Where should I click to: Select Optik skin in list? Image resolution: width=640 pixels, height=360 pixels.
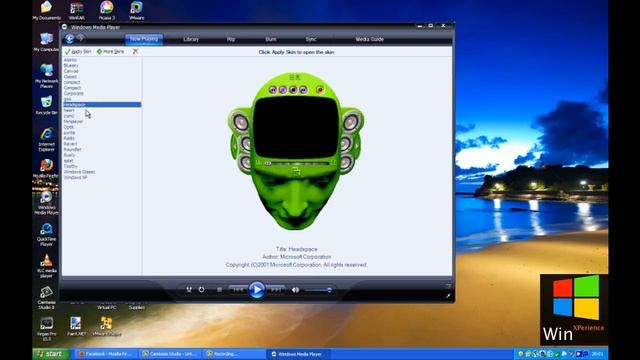(x=69, y=127)
